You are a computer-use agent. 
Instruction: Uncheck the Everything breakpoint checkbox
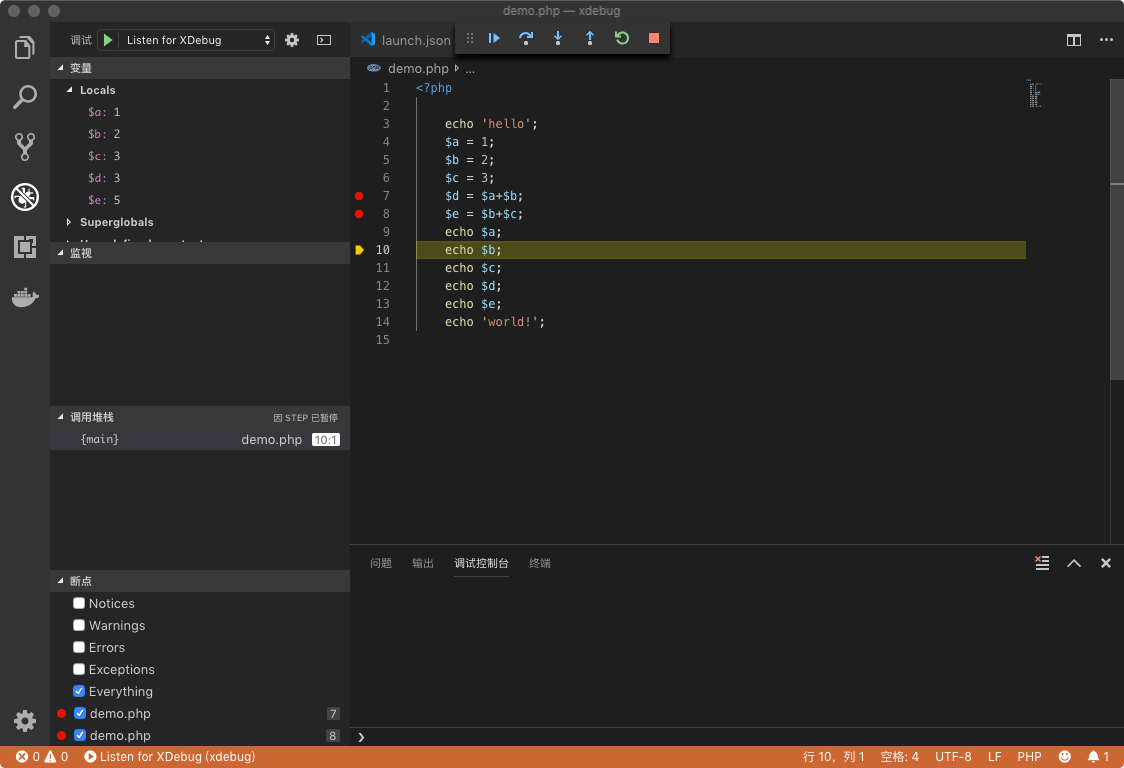pyautogui.click(x=79, y=691)
